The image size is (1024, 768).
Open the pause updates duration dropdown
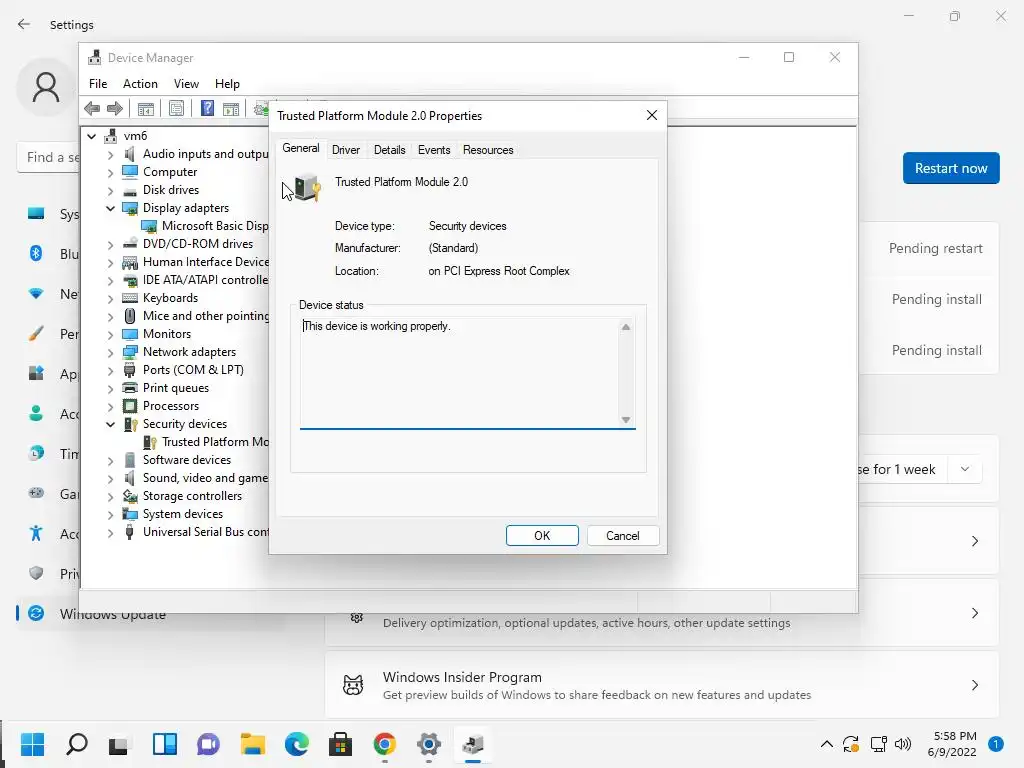click(965, 469)
